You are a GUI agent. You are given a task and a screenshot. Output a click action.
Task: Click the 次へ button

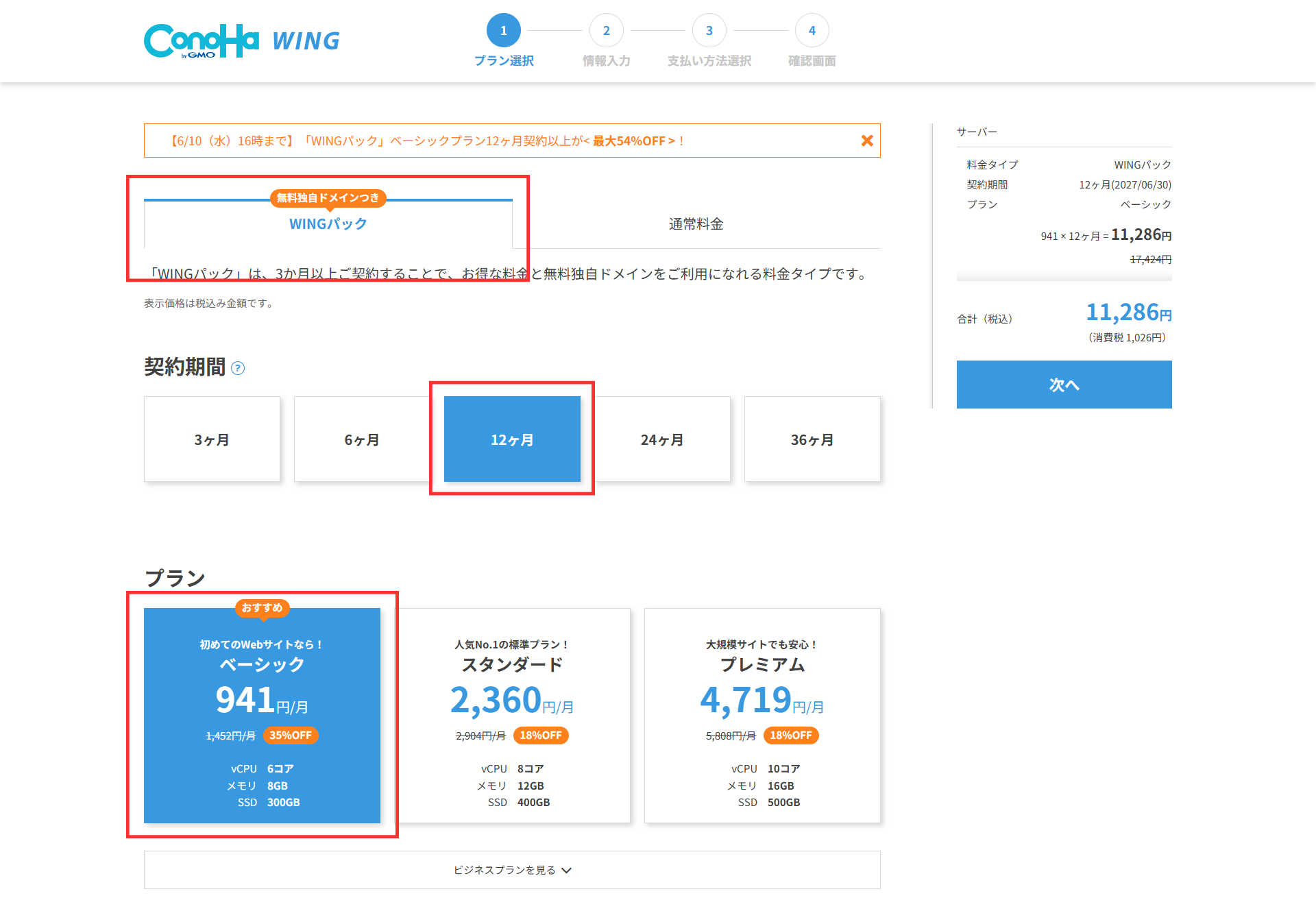point(1064,385)
